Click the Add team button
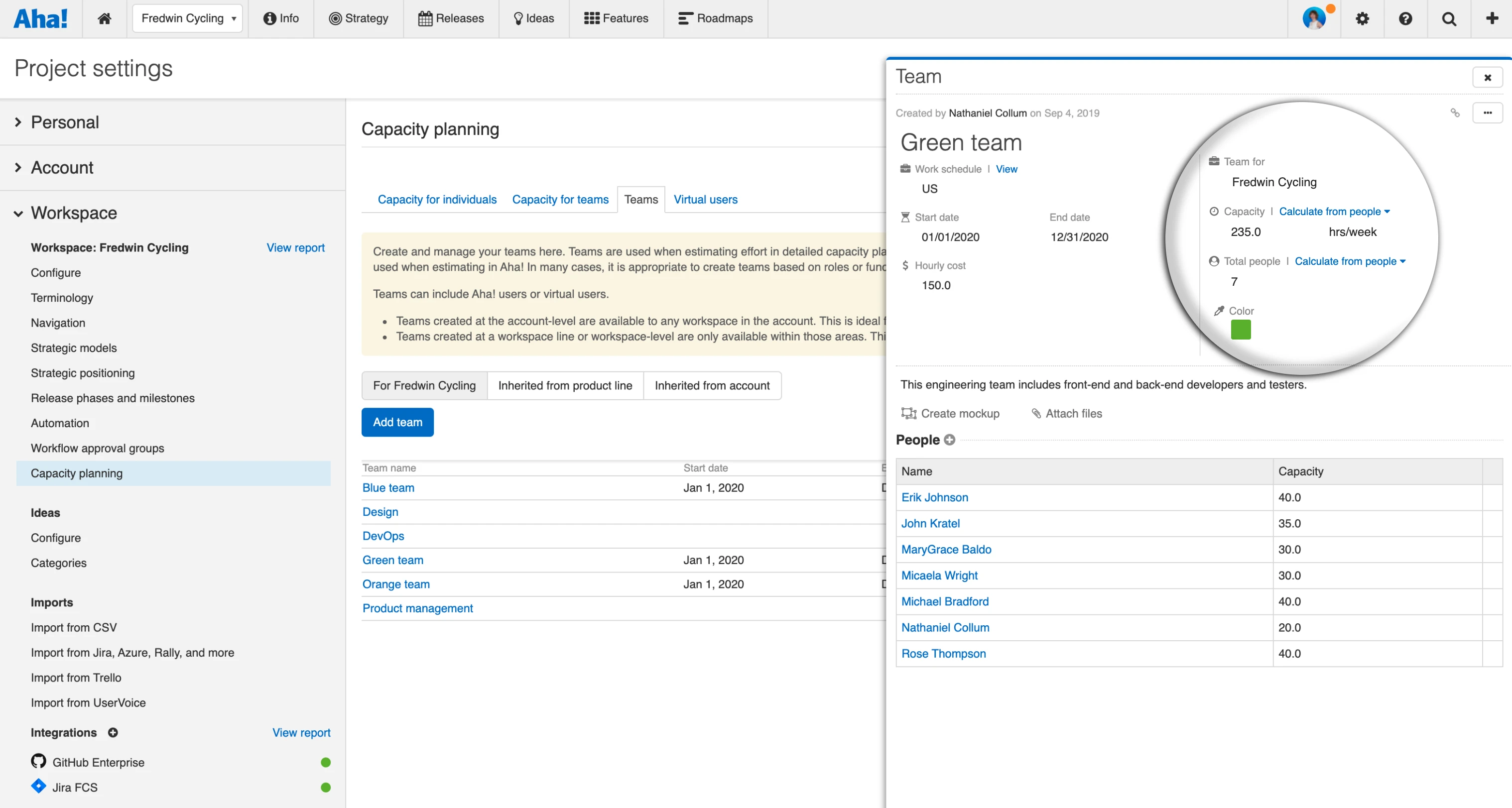This screenshot has width=1512, height=808. [397, 422]
